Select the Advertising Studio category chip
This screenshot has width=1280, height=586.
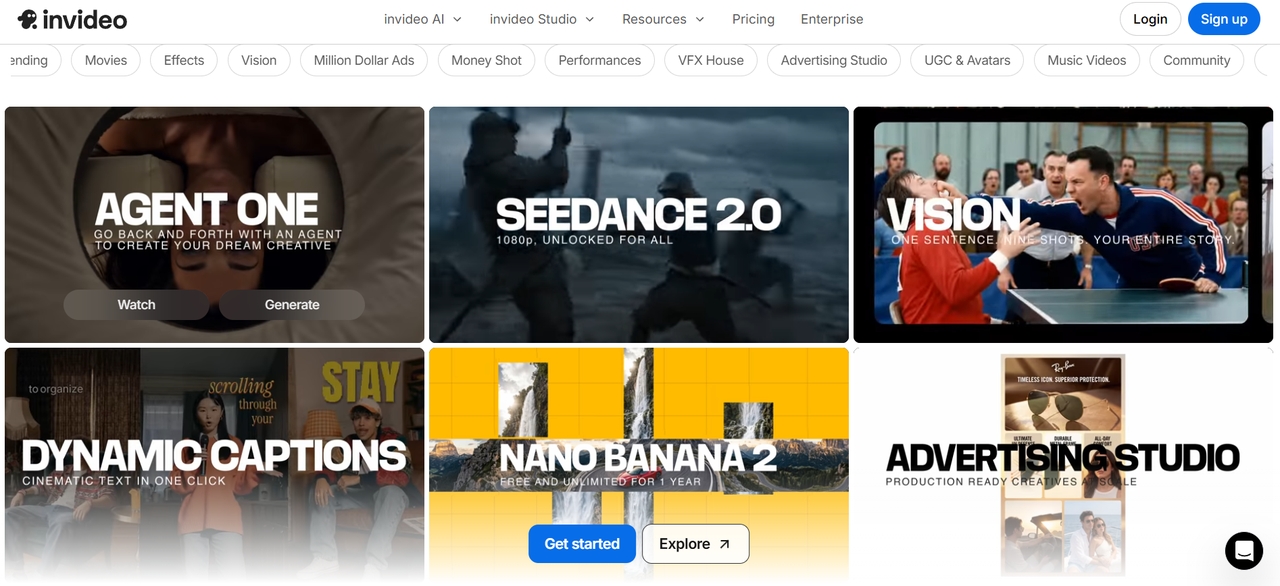coord(834,60)
